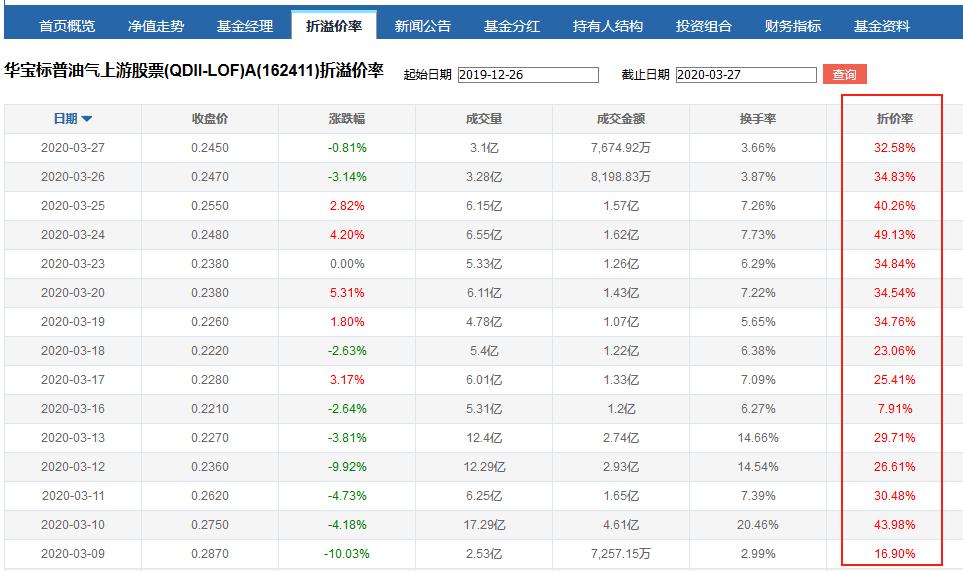The image size is (963, 571).
Task: Open the 基金分红 tab
Action: (x=512, y=26)
